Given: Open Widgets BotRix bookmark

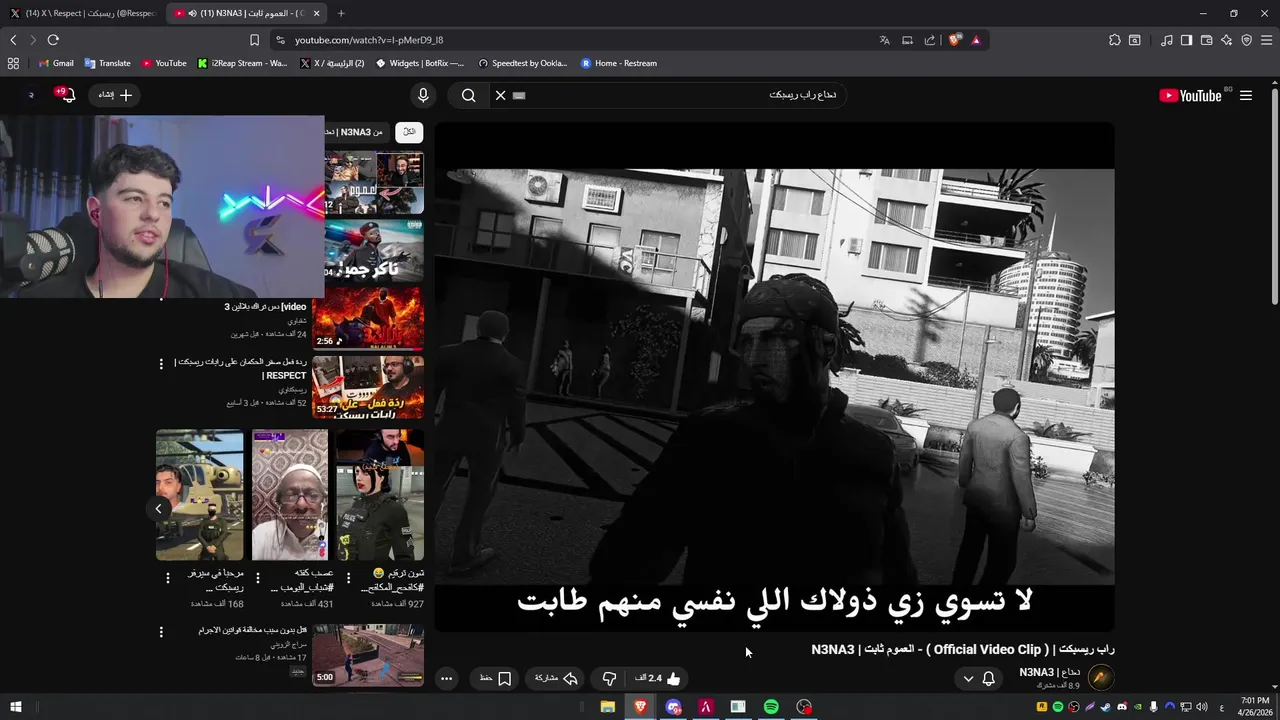Looking at the screenshot, I should coord(420,63).
